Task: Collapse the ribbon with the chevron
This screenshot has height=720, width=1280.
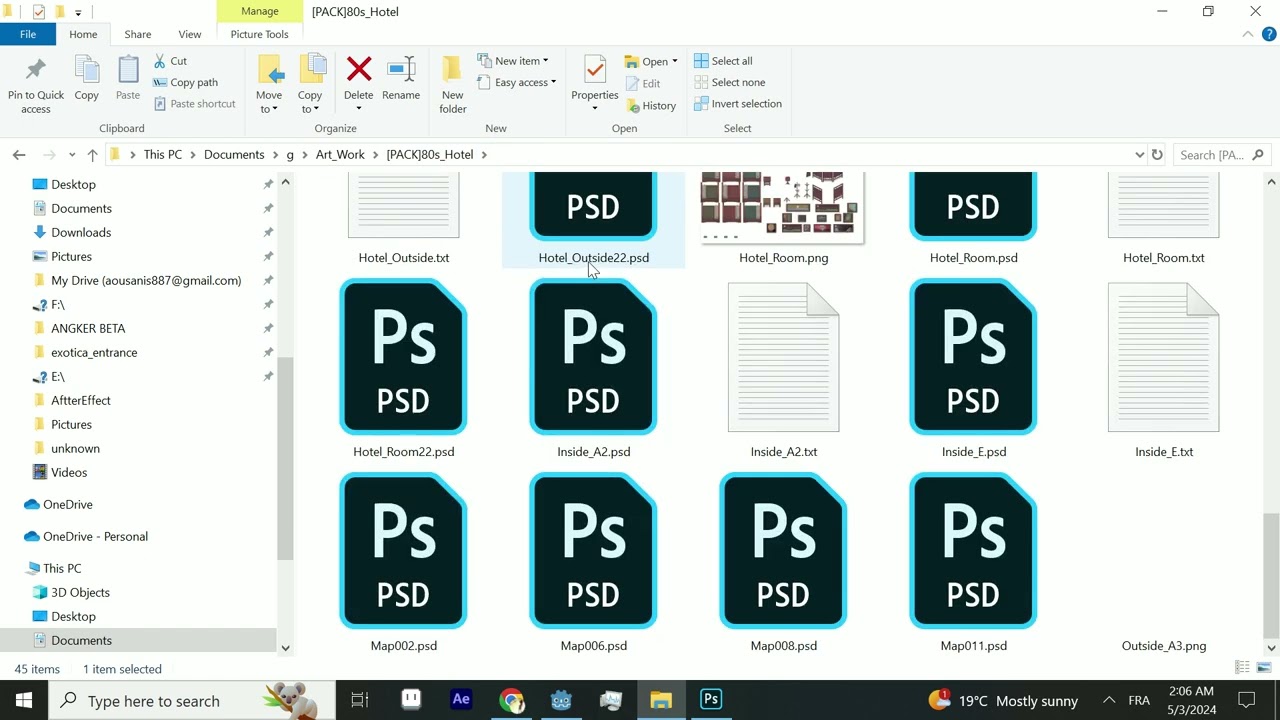Action: coord(1248,34)
